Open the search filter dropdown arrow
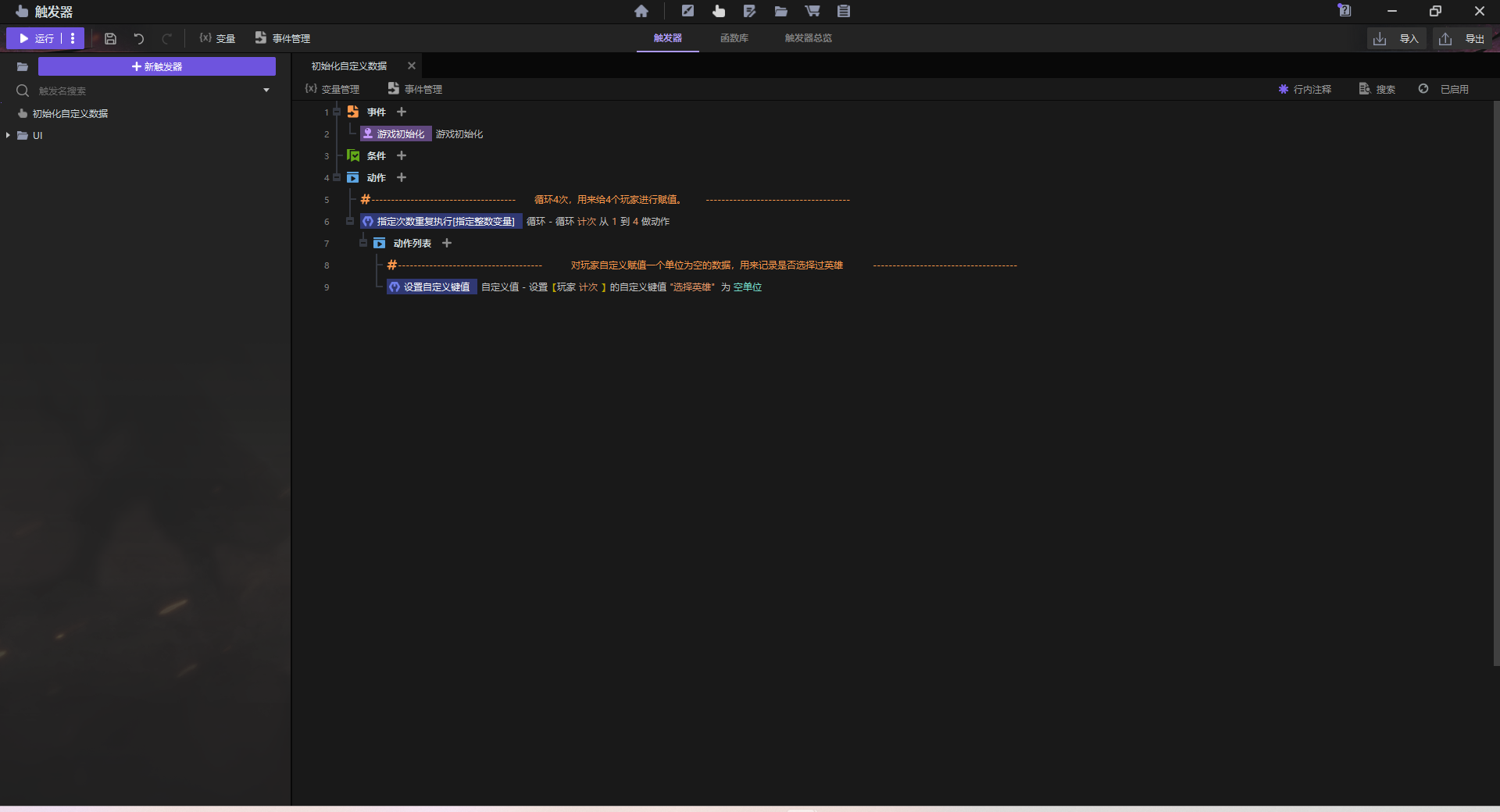Viewport: 1500px width, 812px height. [266, 91]
